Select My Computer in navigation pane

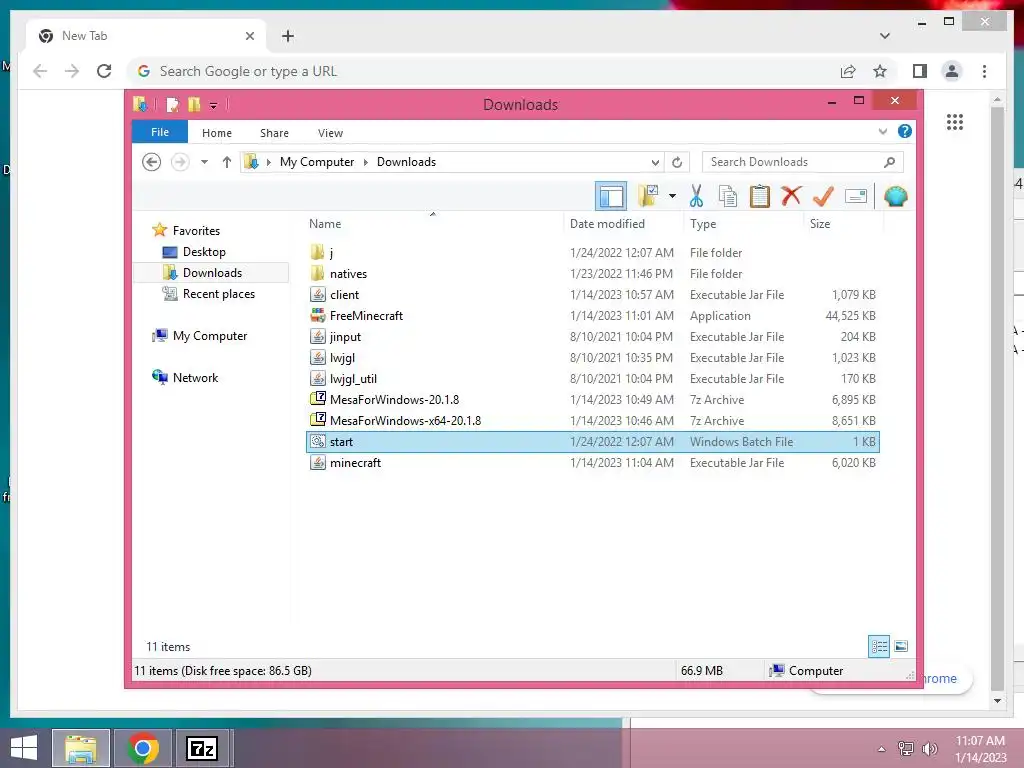210,336
